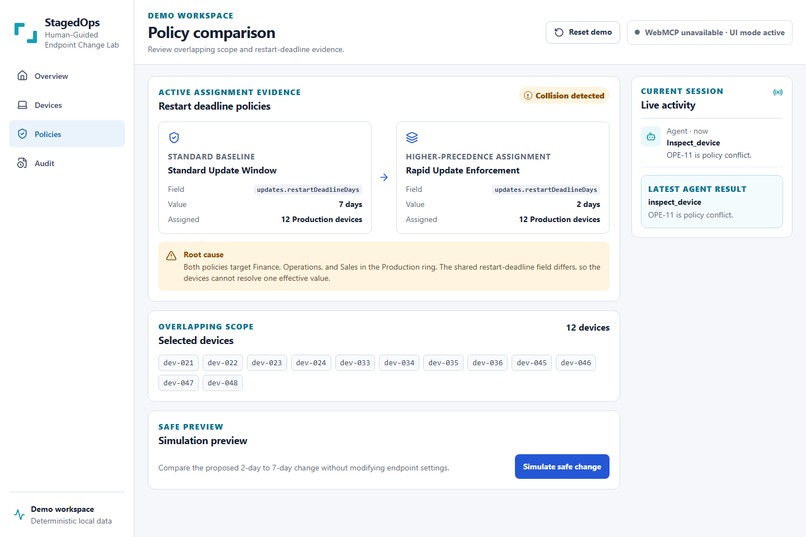Click the warning icon in Collision detected badge
The image size is (806, 537).
tap(527, 96)
